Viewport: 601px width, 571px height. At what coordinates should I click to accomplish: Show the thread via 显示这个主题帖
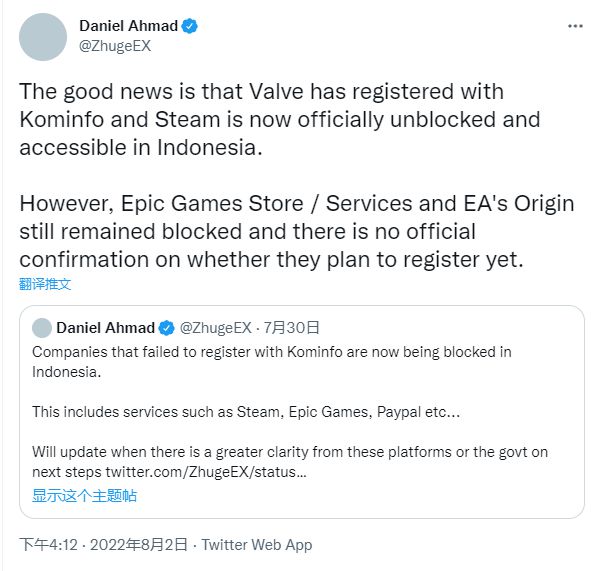84,495
